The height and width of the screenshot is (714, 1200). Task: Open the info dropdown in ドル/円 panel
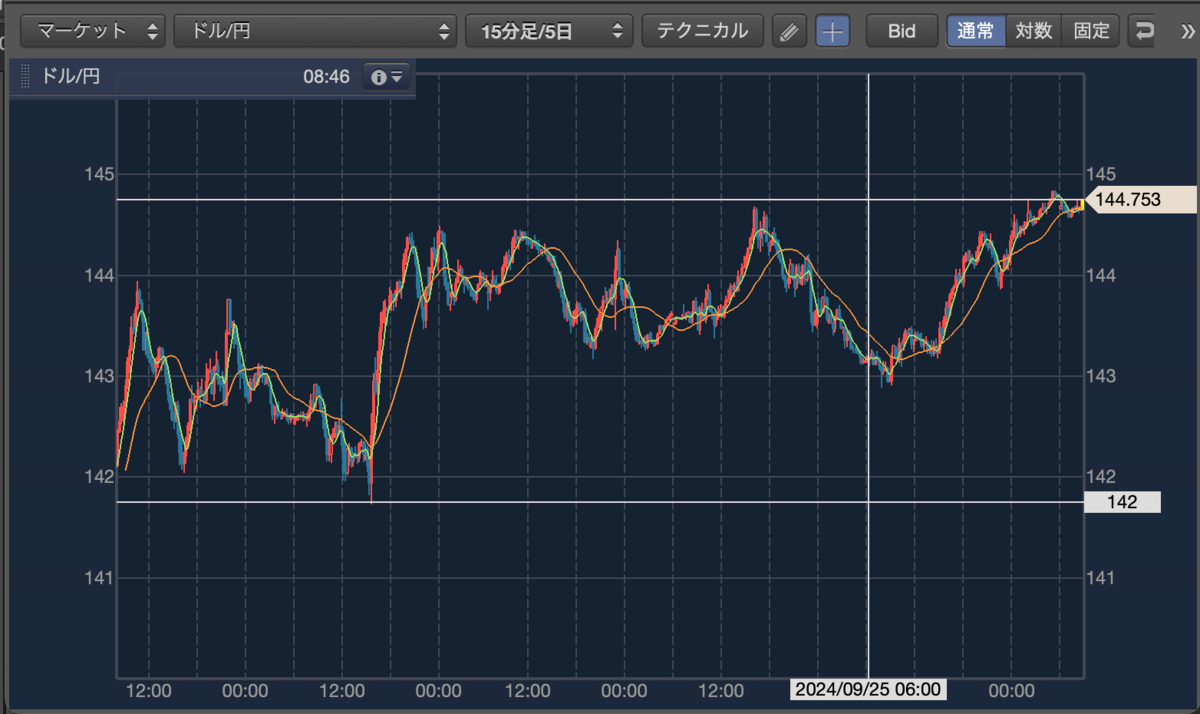coord(386,76)
